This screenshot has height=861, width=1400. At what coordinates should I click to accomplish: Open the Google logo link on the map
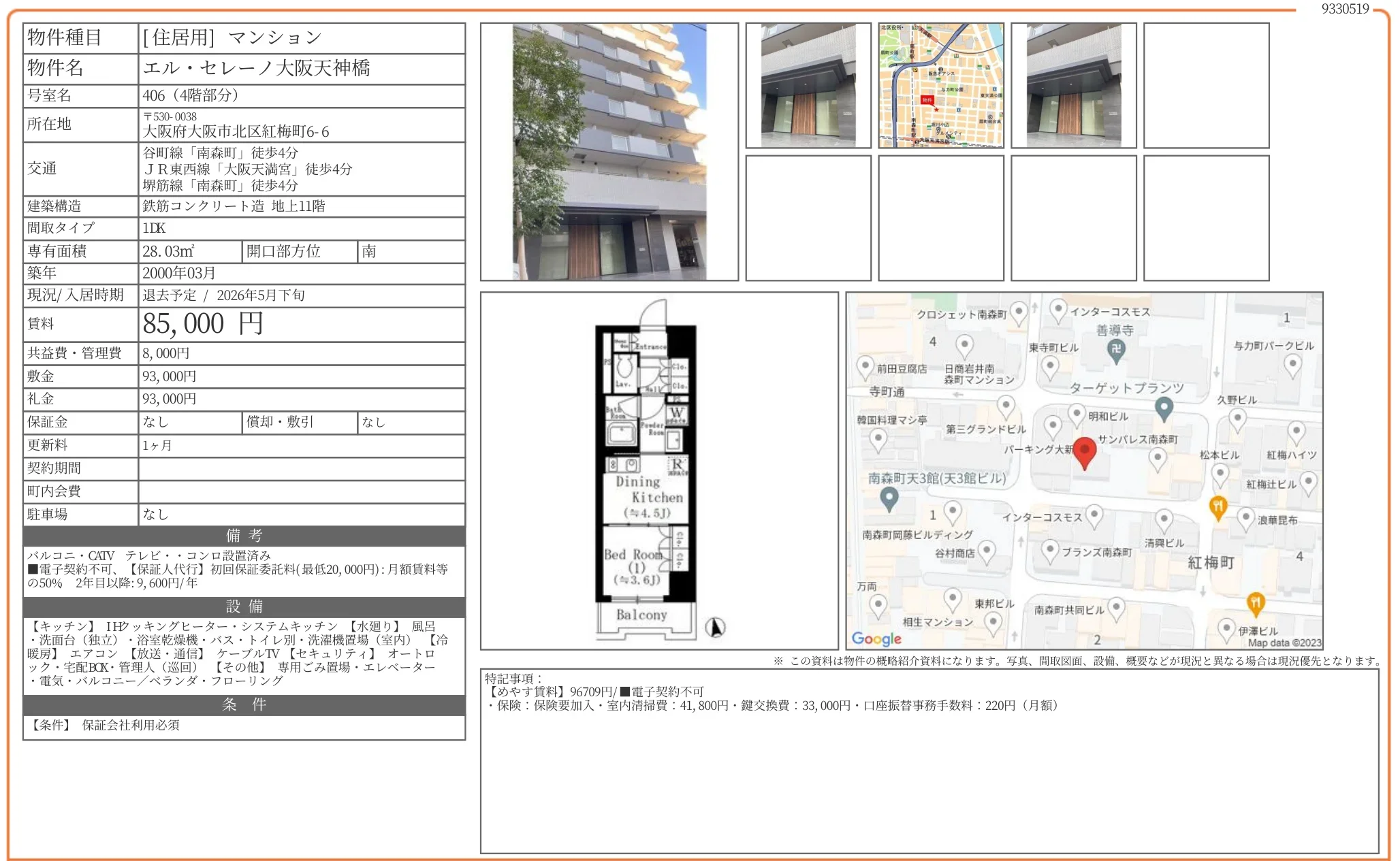(876, 638)
